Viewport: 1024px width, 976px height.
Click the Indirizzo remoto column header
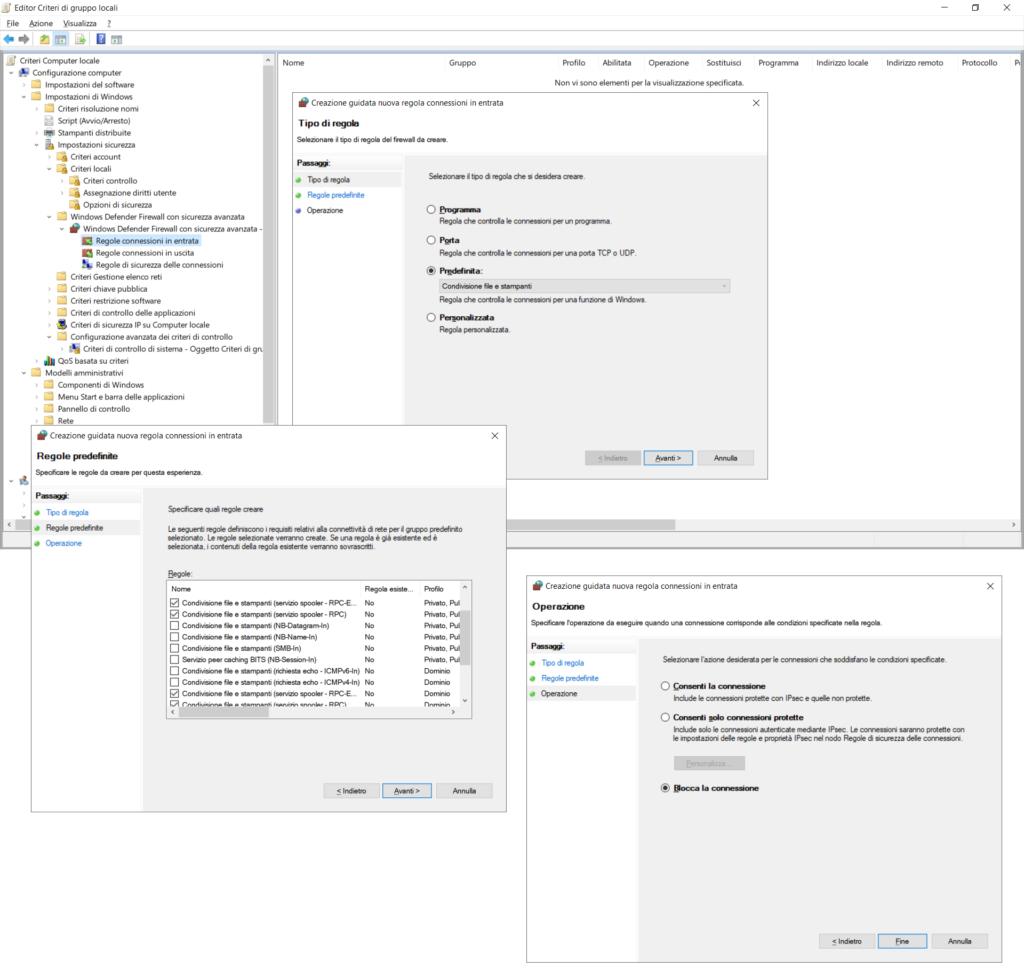click(914, 63)
